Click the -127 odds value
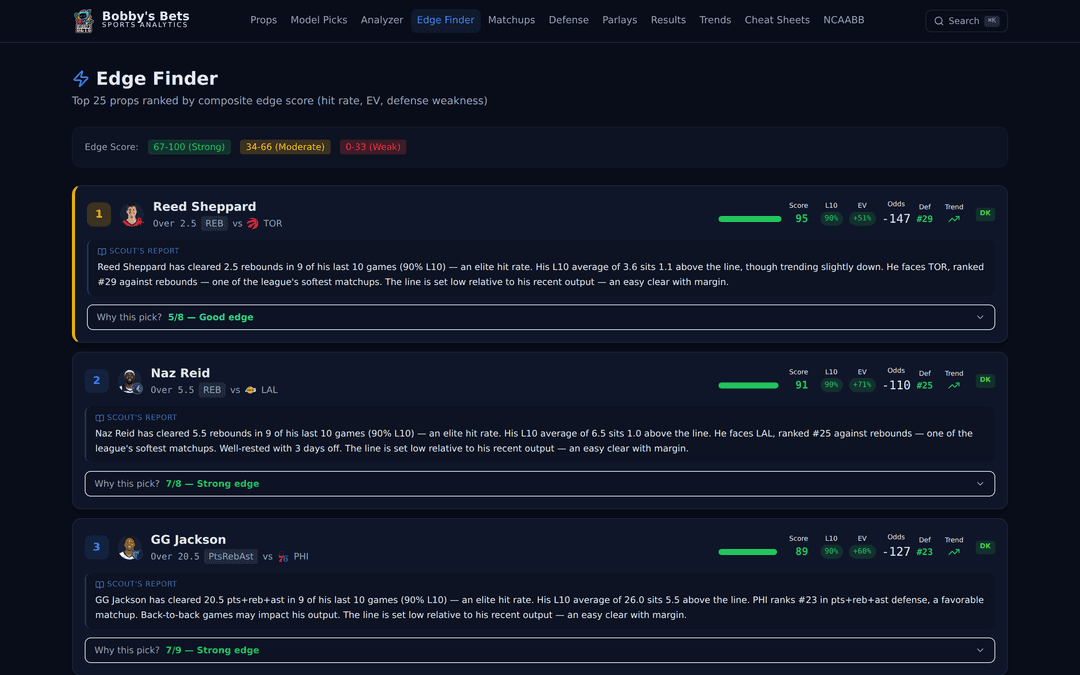The height and width of the screenshot is (675, 1080). tap(897, 552)
